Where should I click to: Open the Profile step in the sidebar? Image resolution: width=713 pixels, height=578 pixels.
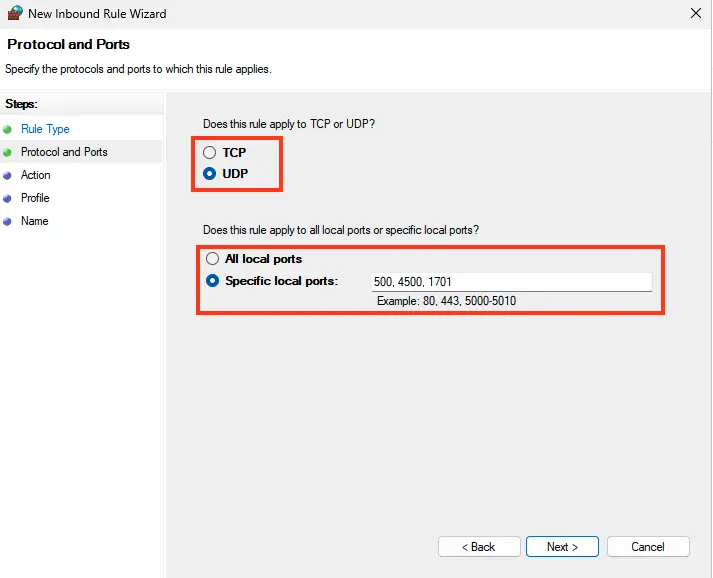35,198
